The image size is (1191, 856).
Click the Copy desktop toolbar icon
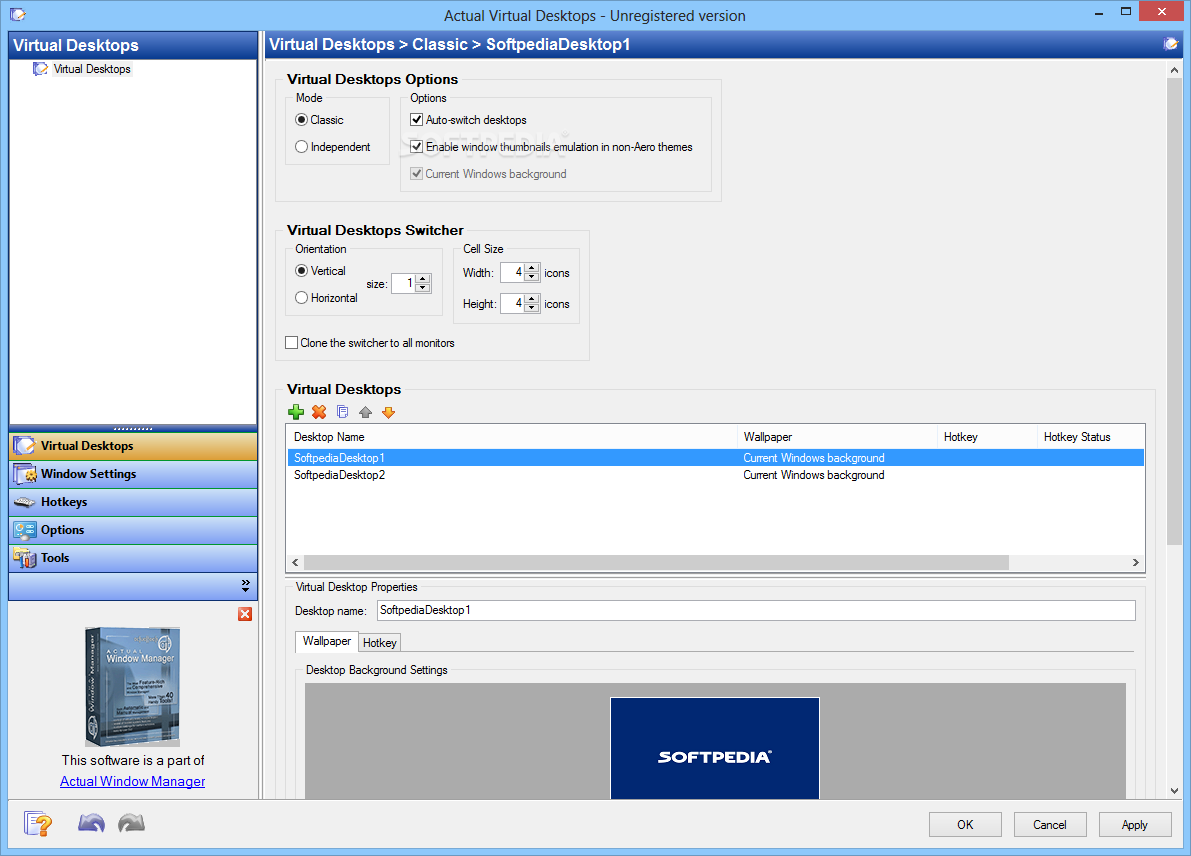coord(343,412)
